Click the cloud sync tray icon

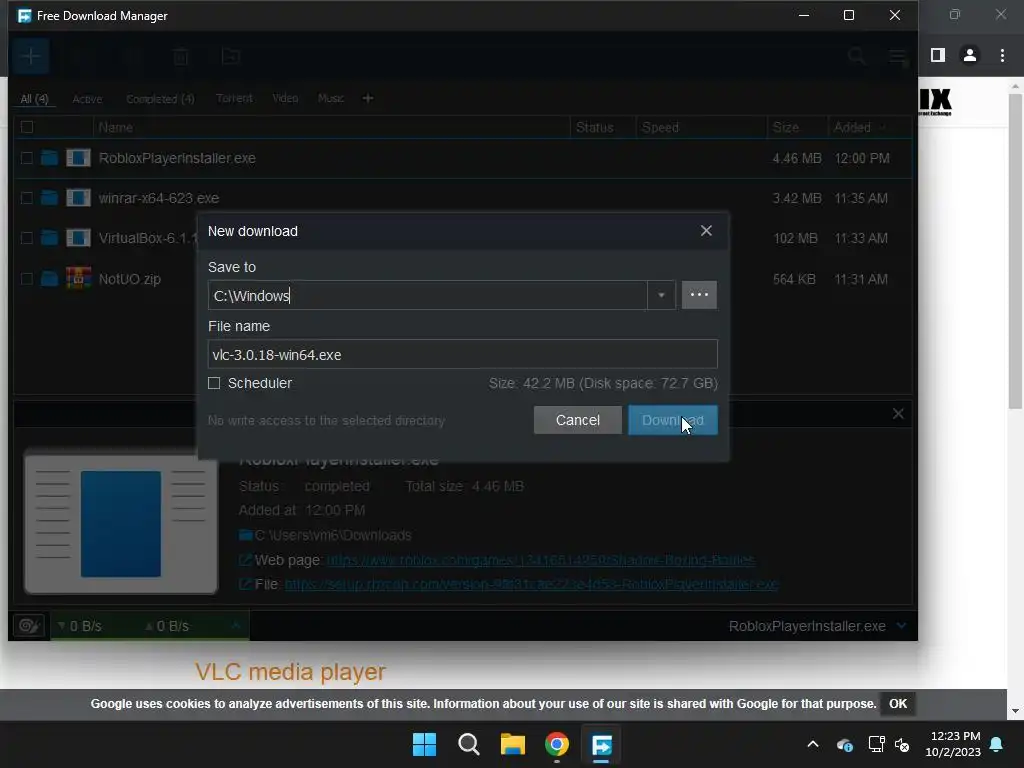click(x=844, y=744)
